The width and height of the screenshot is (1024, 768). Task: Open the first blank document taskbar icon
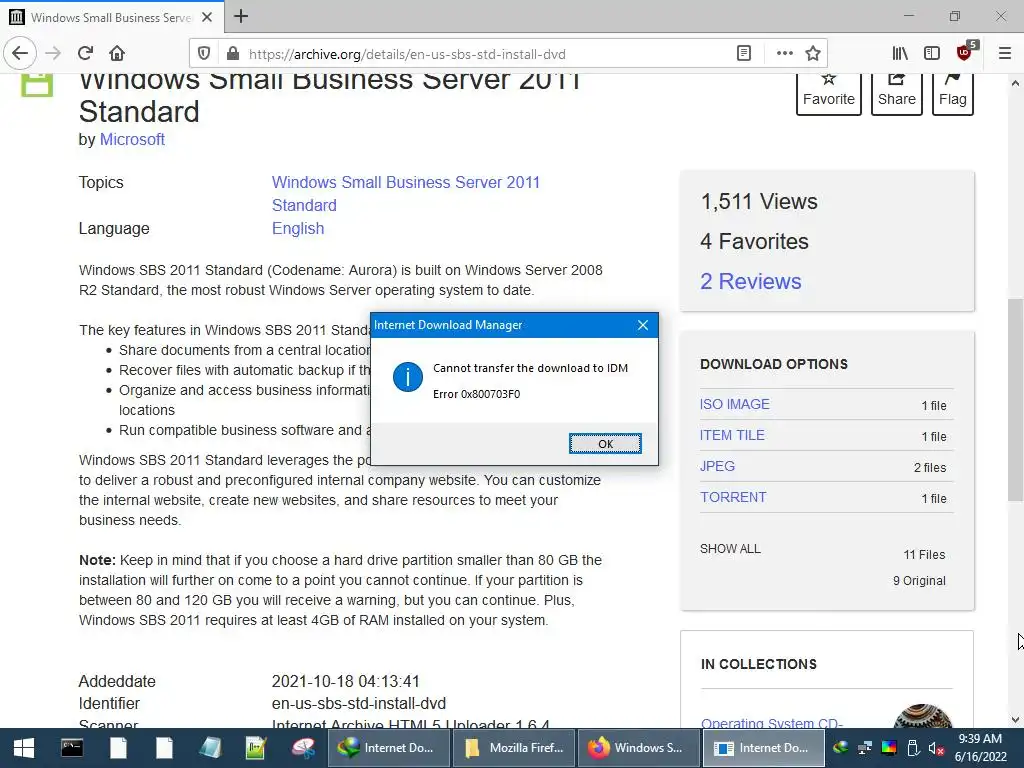(118, 748)
